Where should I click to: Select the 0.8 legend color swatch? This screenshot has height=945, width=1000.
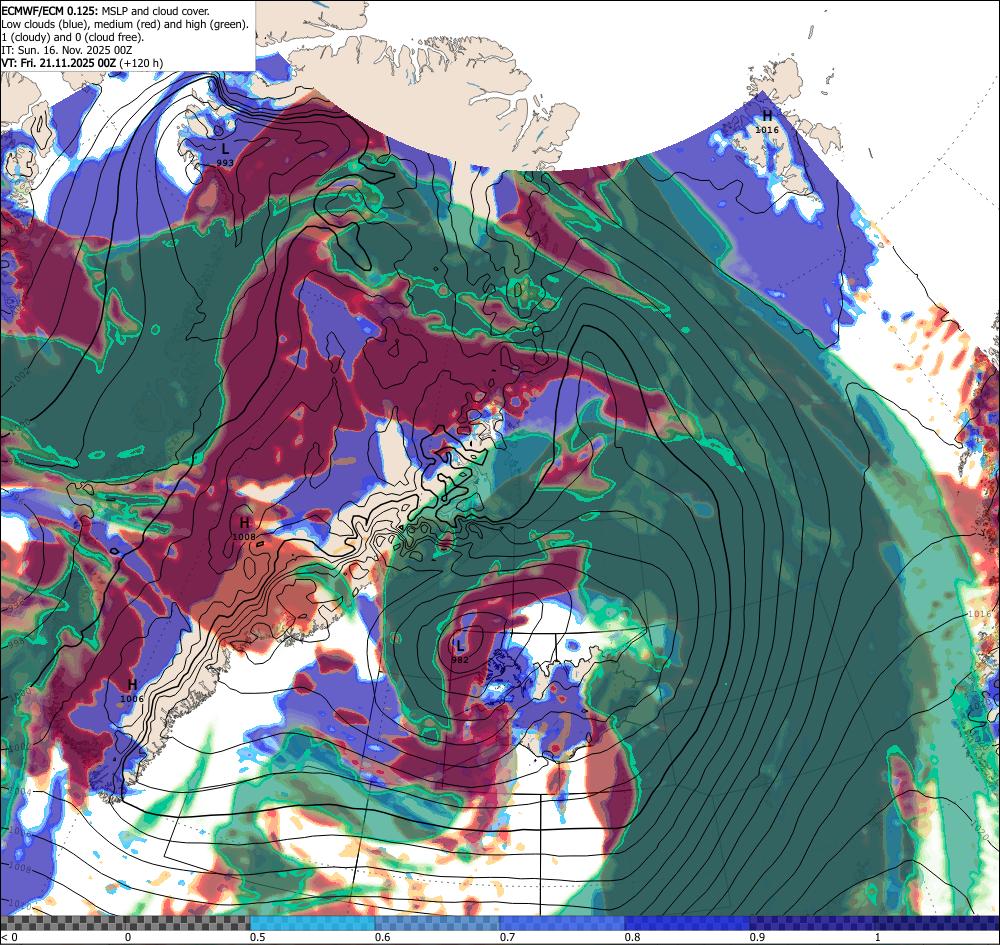(688, 923)
